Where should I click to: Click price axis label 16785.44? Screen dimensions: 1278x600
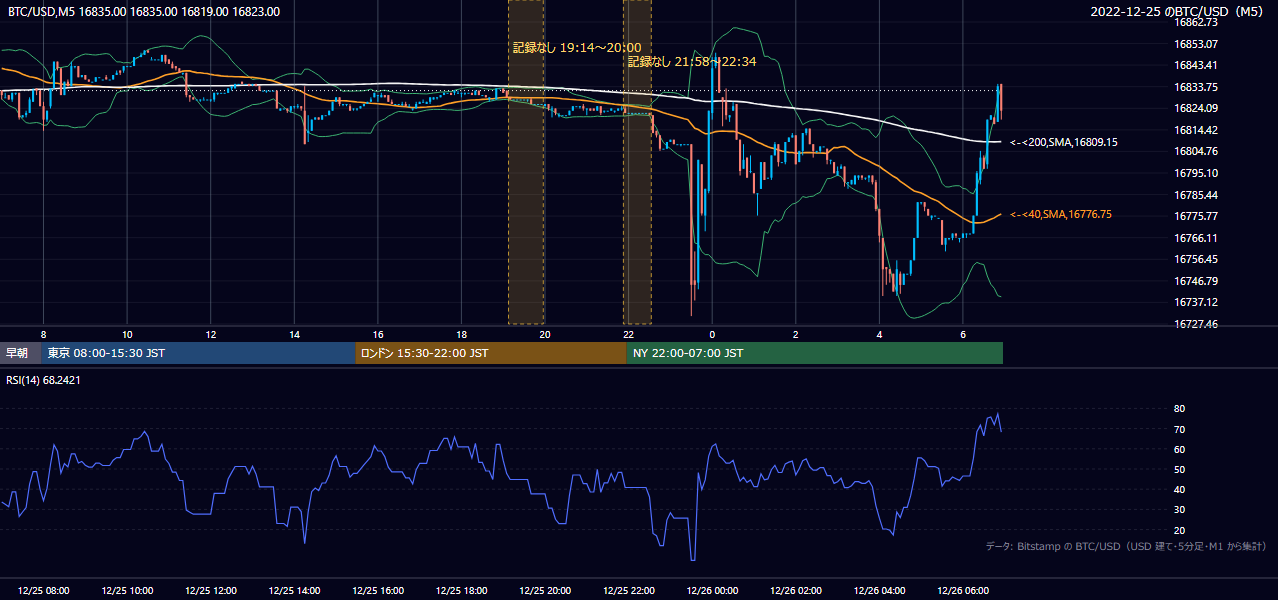pyautogui.click(x=1196, y=195)
